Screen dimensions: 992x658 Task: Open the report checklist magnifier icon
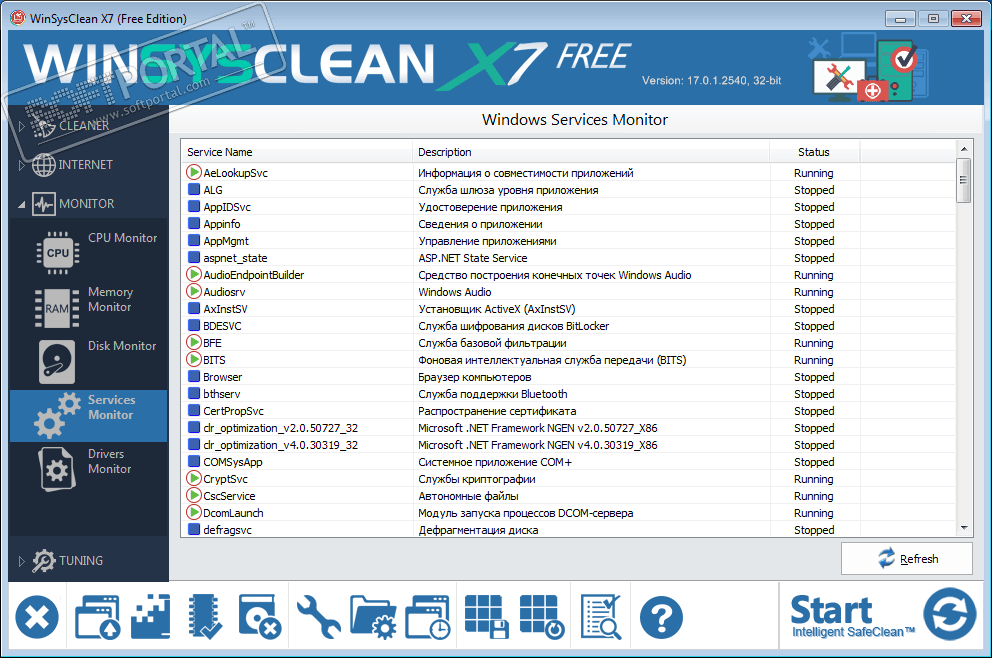[x=601, y=617]
